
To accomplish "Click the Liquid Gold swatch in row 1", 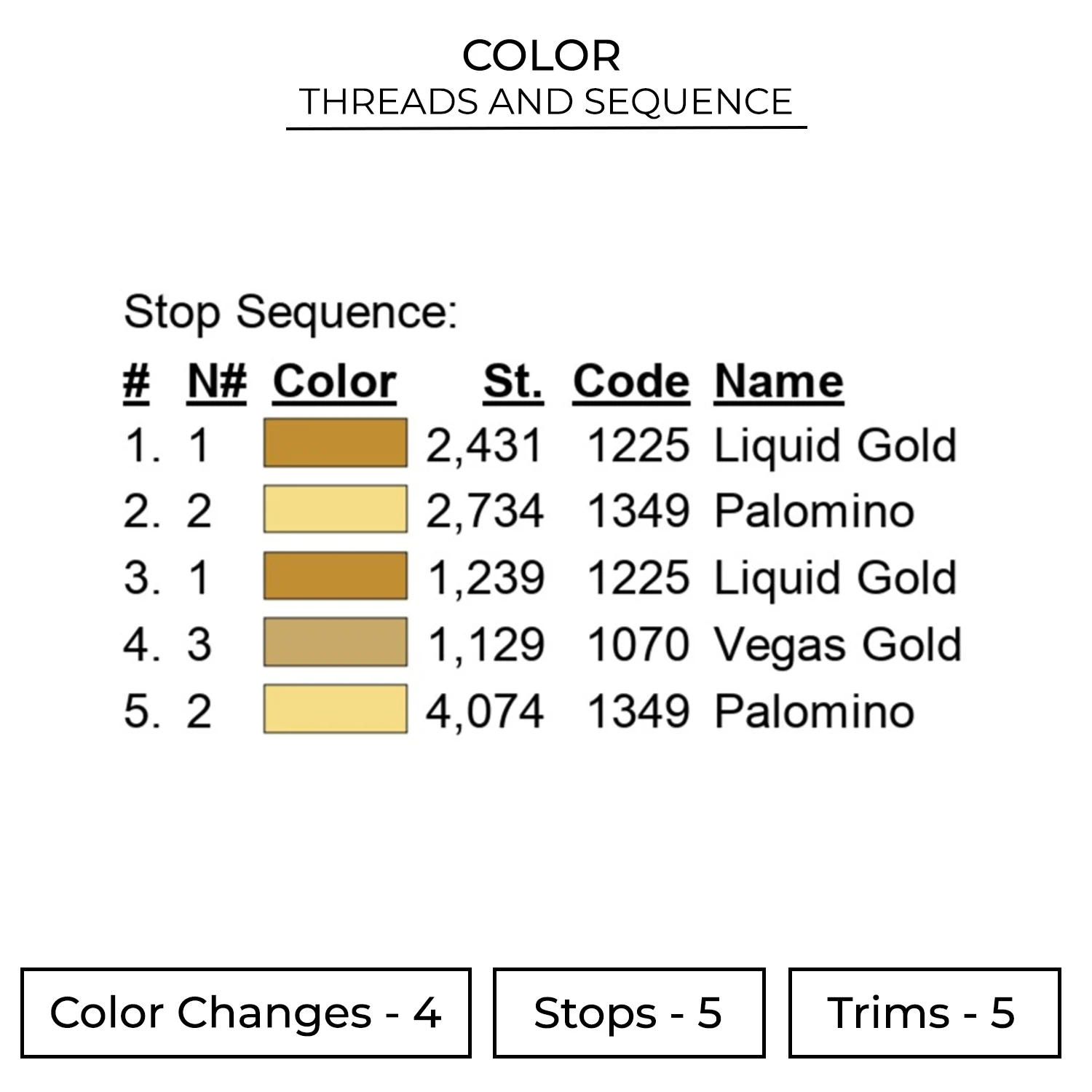I will [335, 443].
